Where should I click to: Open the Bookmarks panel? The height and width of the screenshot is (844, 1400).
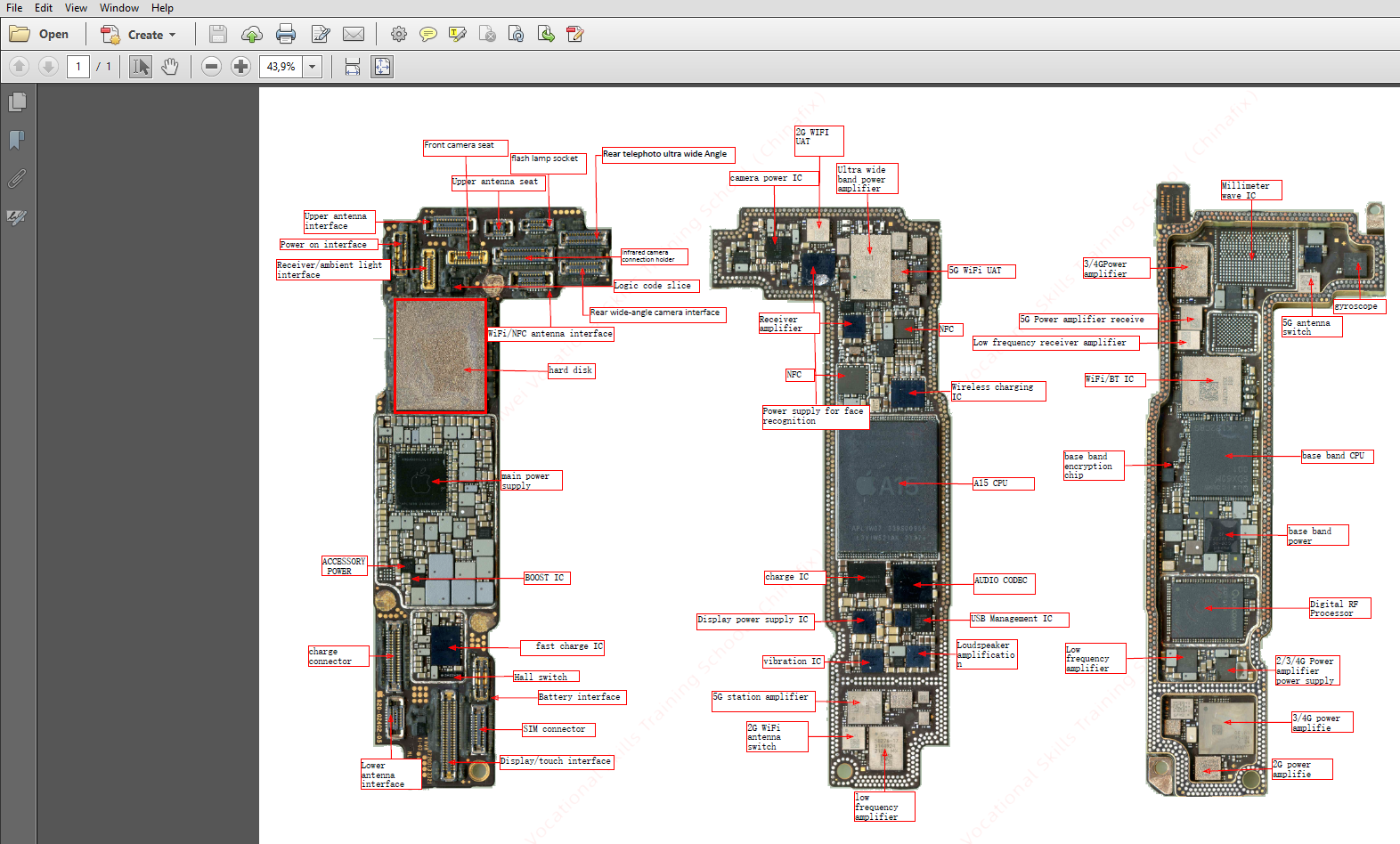tap(17, 141)
